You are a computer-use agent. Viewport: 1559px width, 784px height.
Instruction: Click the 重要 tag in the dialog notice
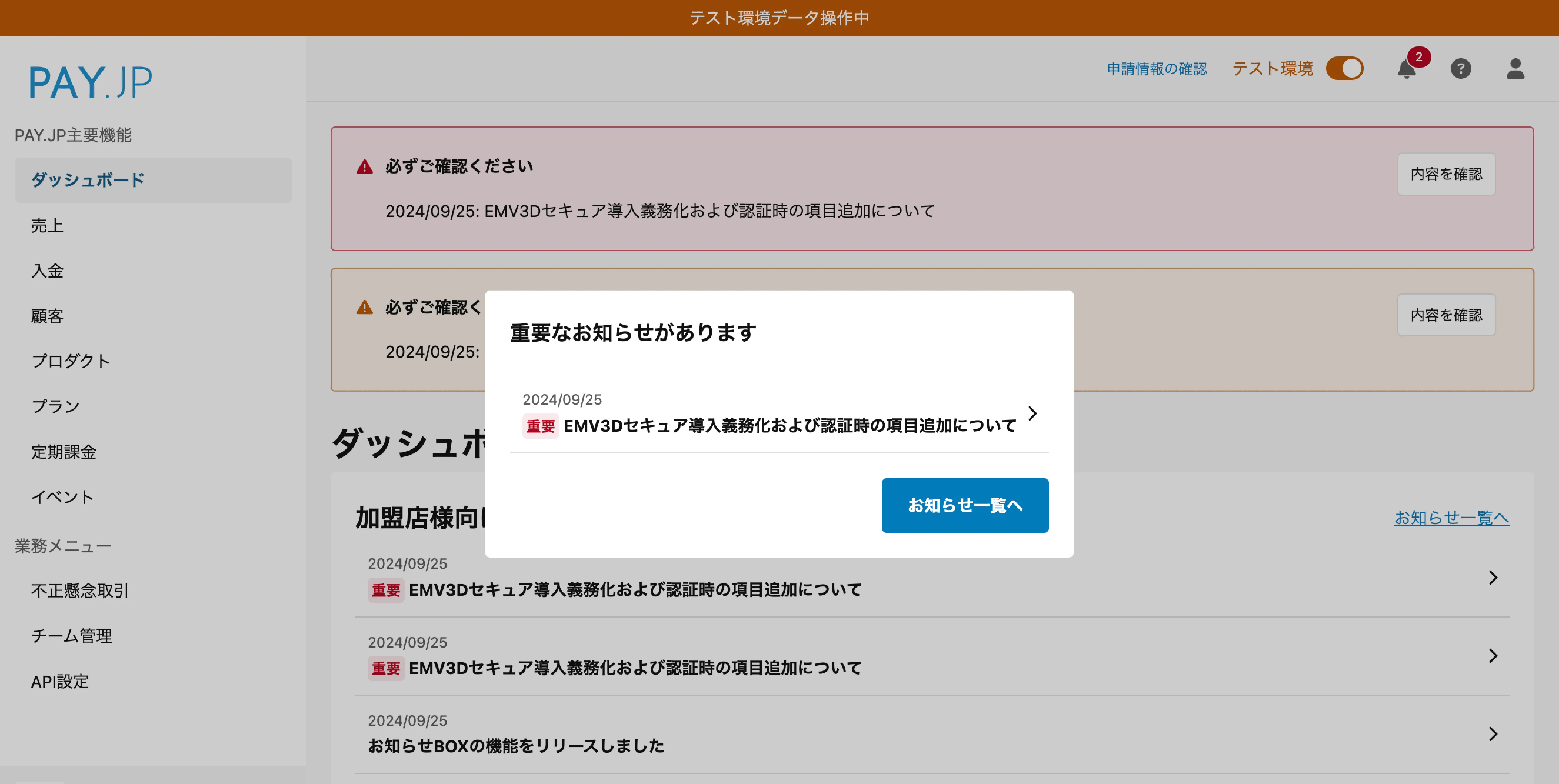[x=540, y=426]
